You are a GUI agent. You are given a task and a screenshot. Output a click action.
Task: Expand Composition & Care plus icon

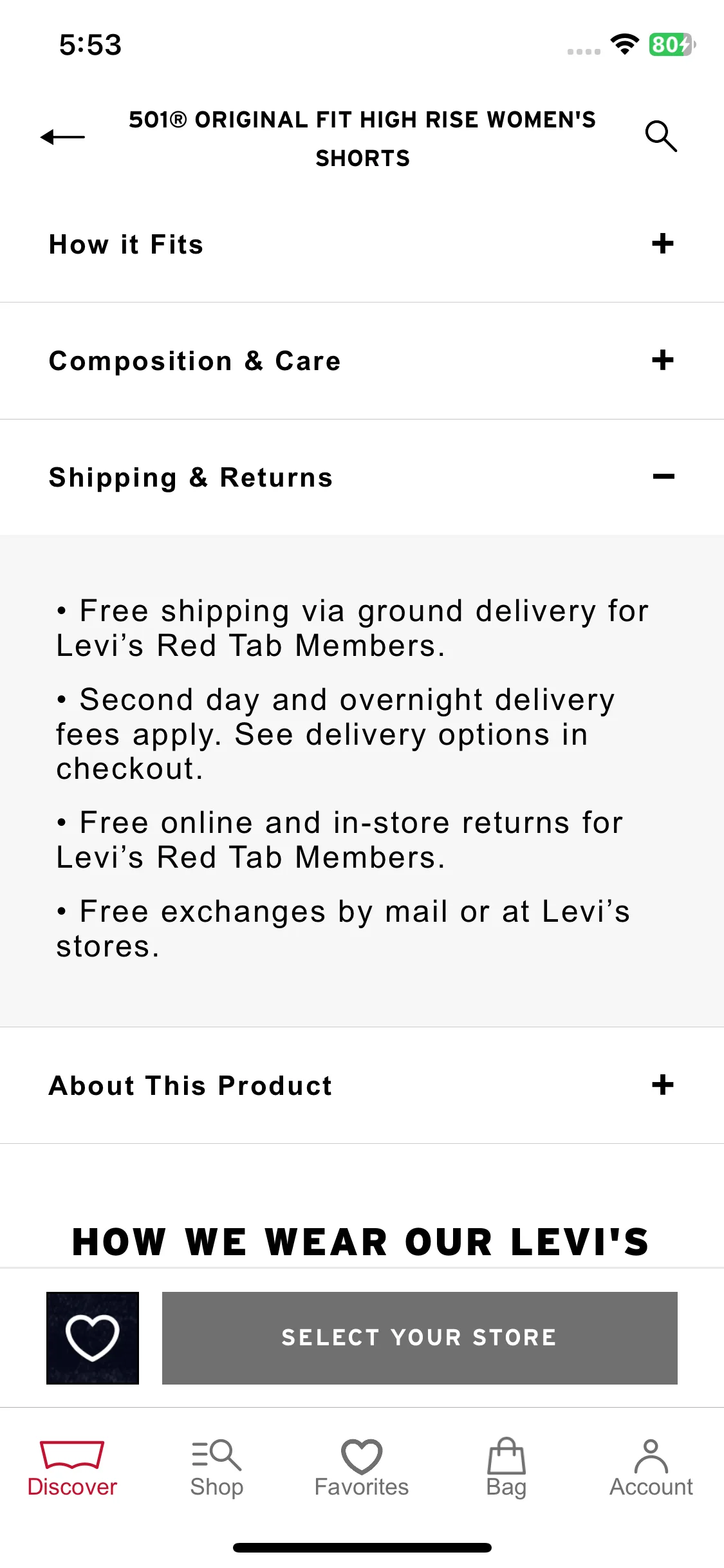tap(663, 360)
